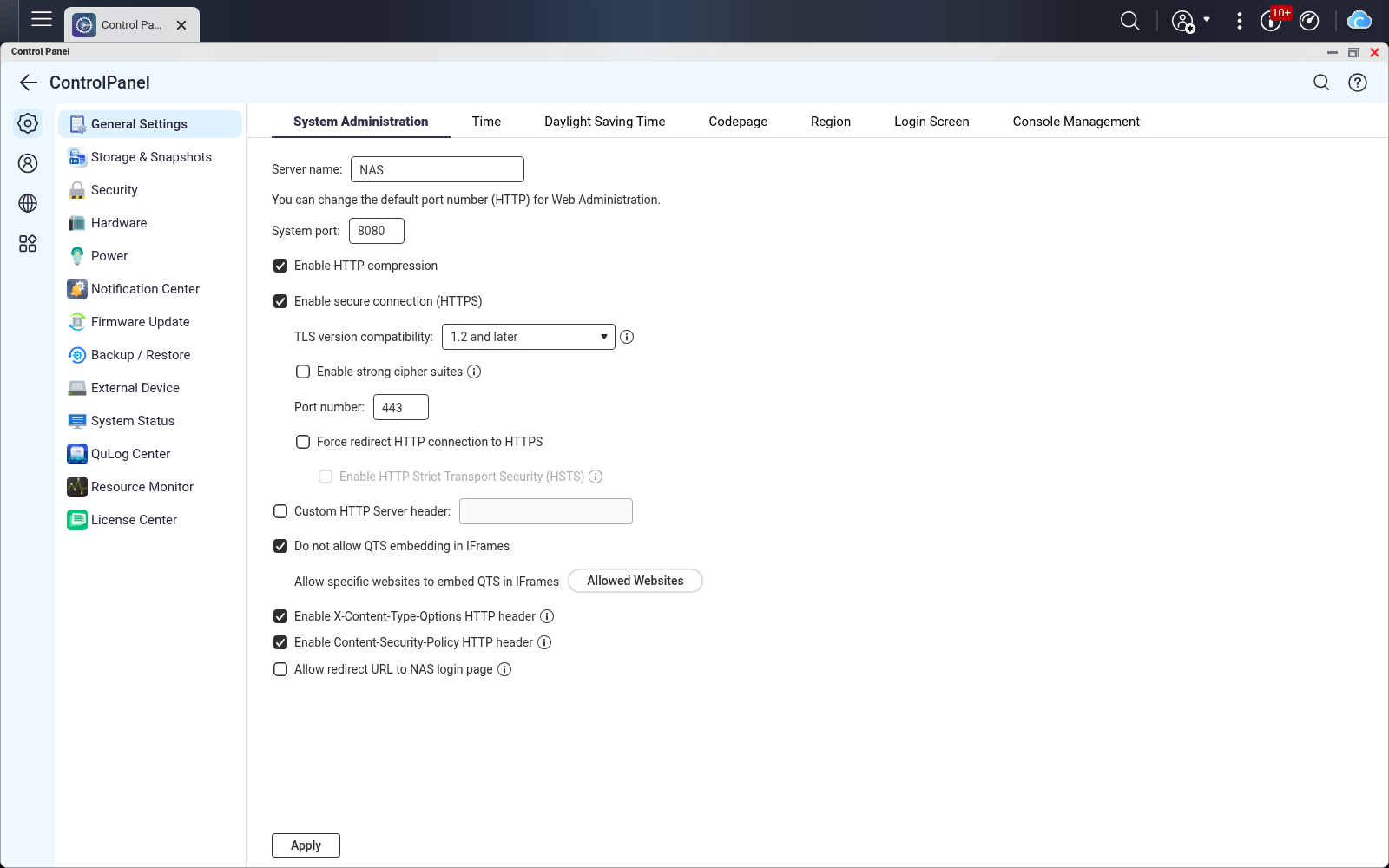This screenshot has width=1389, height=868.
Task: Enable strong cipher suites checkbox
Action: (x=303, y=372)
